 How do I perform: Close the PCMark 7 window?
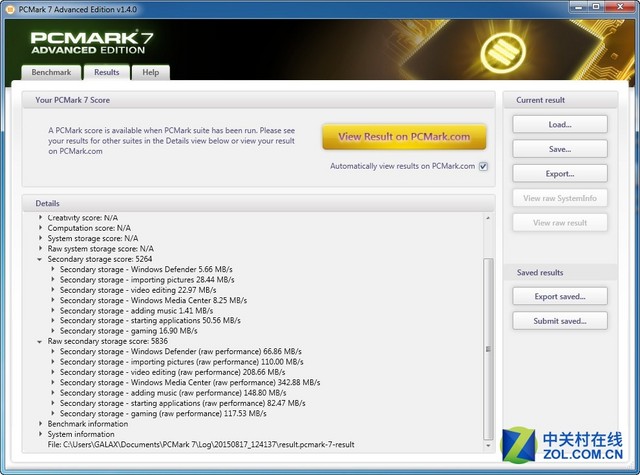coord(621,7)
